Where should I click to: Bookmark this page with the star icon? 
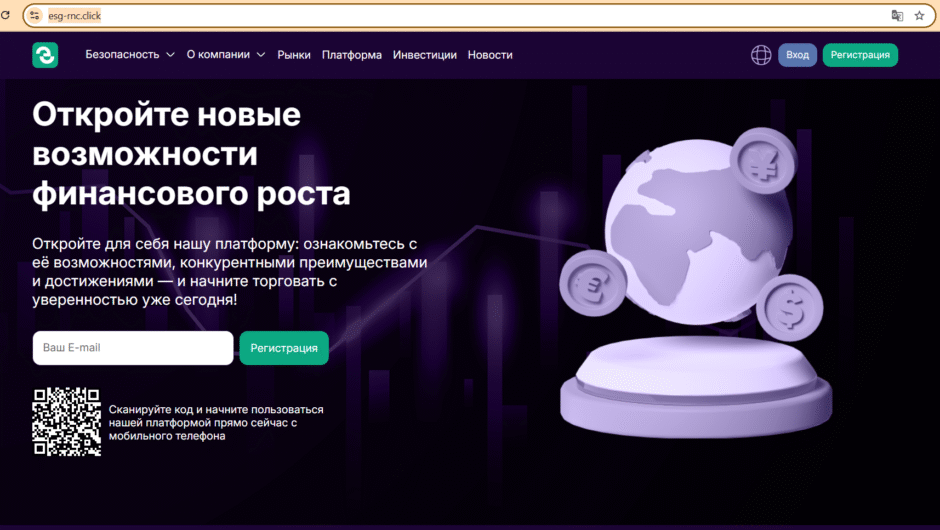click(x=919, y=16)
